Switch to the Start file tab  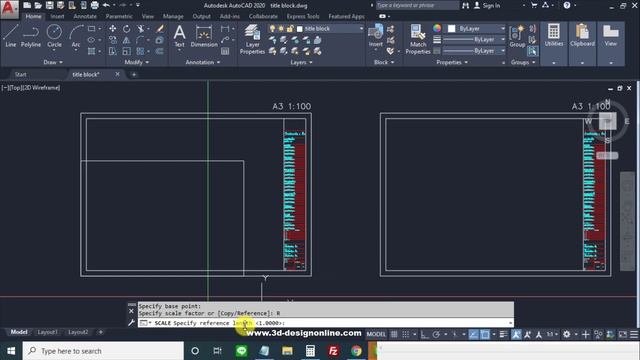click(x=20, y=74)
